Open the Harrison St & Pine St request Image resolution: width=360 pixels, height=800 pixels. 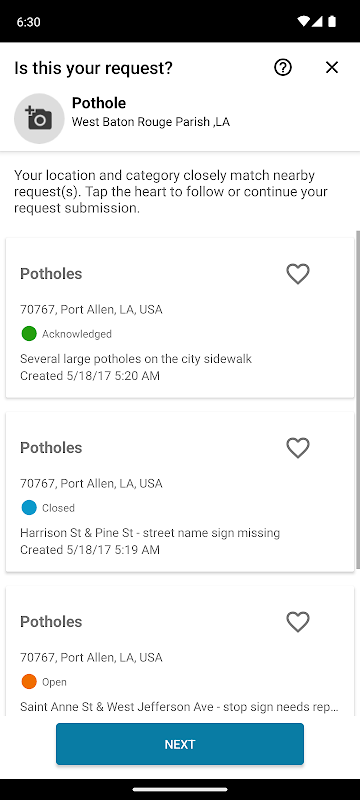pyautogui.click(x=180, y=492)
